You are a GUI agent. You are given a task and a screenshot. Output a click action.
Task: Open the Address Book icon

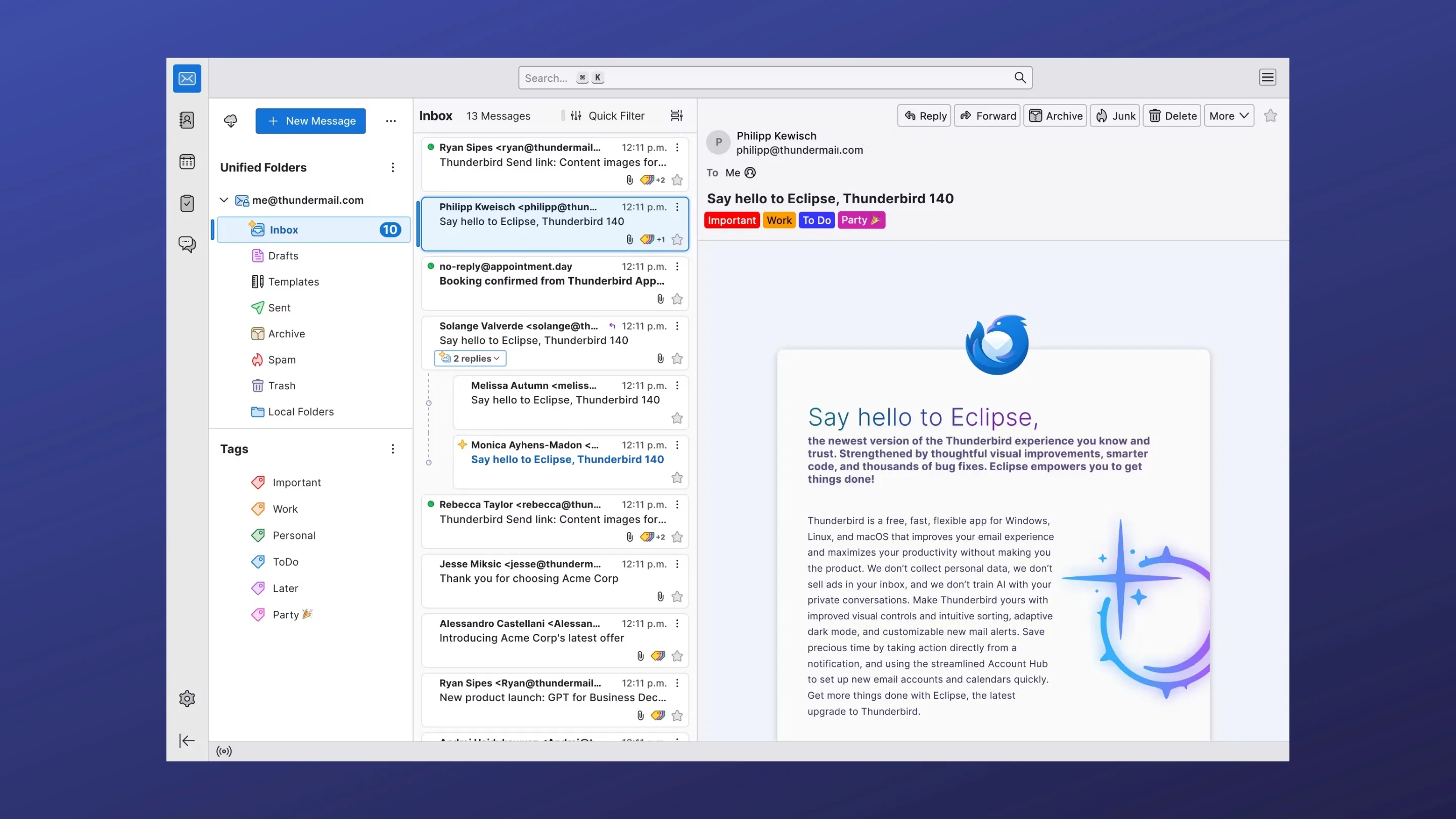coord(187,120)
